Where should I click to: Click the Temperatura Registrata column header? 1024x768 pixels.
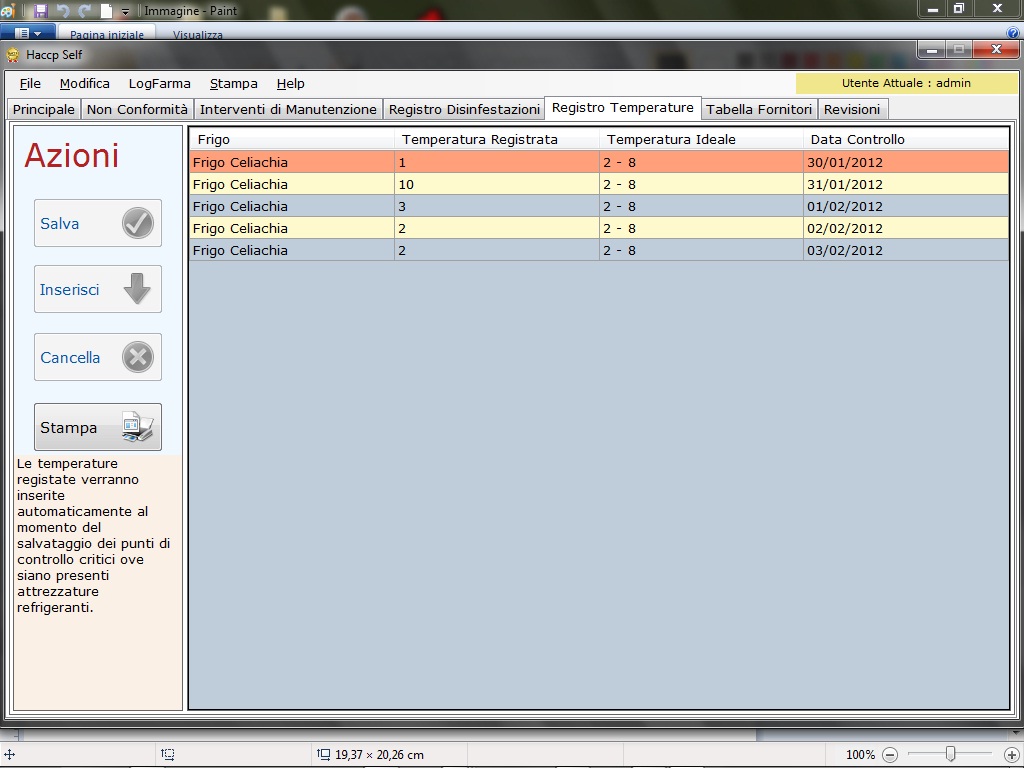(x=480, y=139)
